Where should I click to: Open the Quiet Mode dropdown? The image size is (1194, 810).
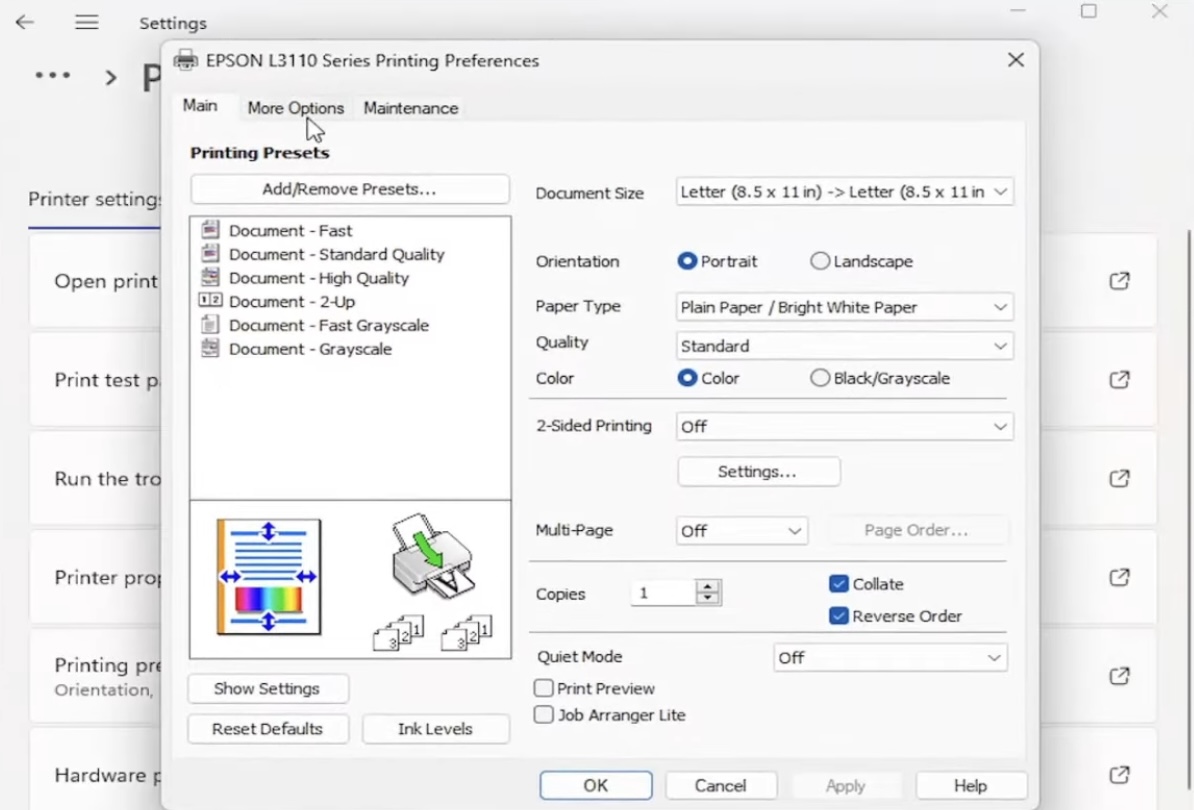pos(890,658)
